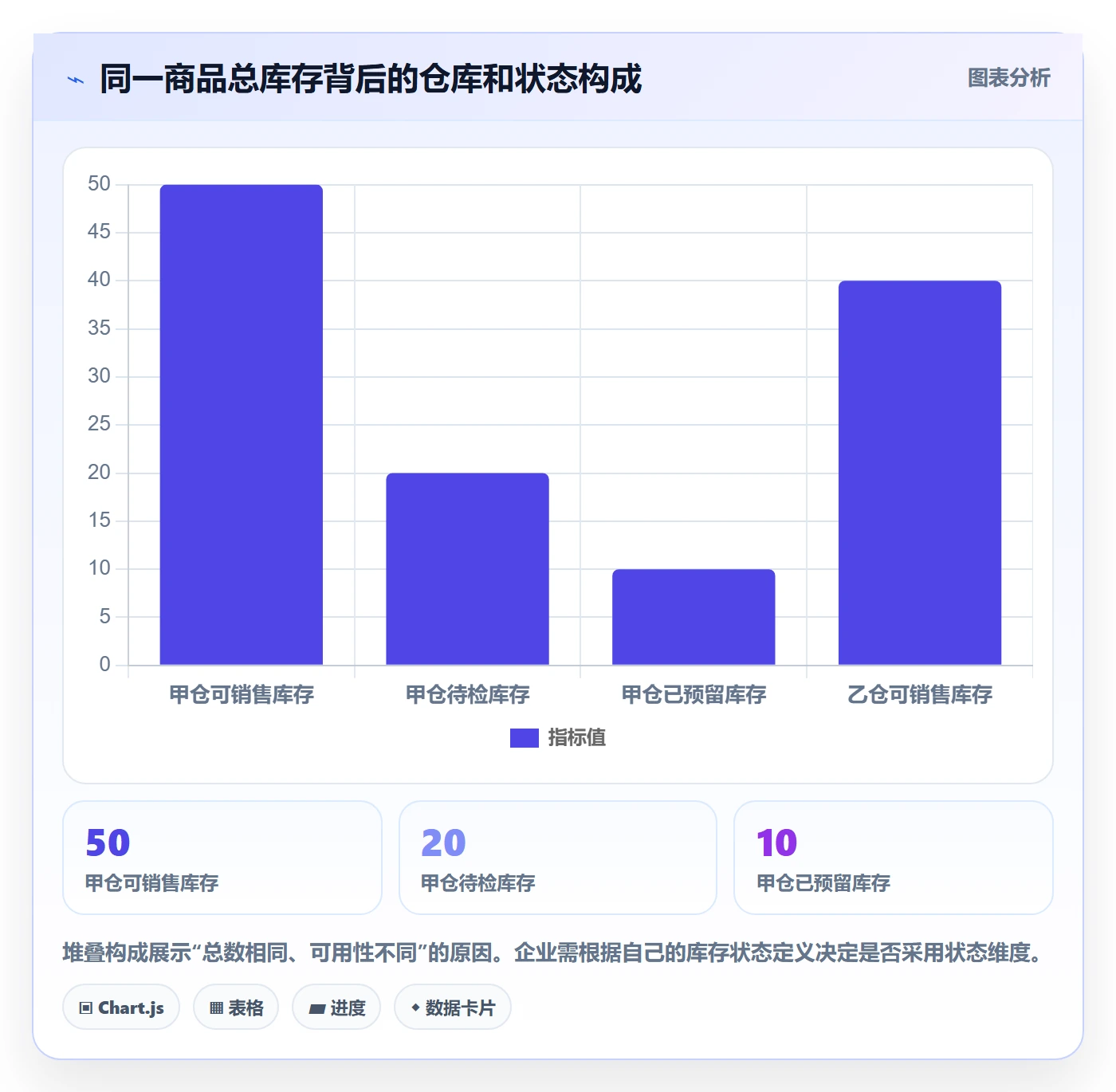Select the 数据卡片 tag chip

[453, 1008]
